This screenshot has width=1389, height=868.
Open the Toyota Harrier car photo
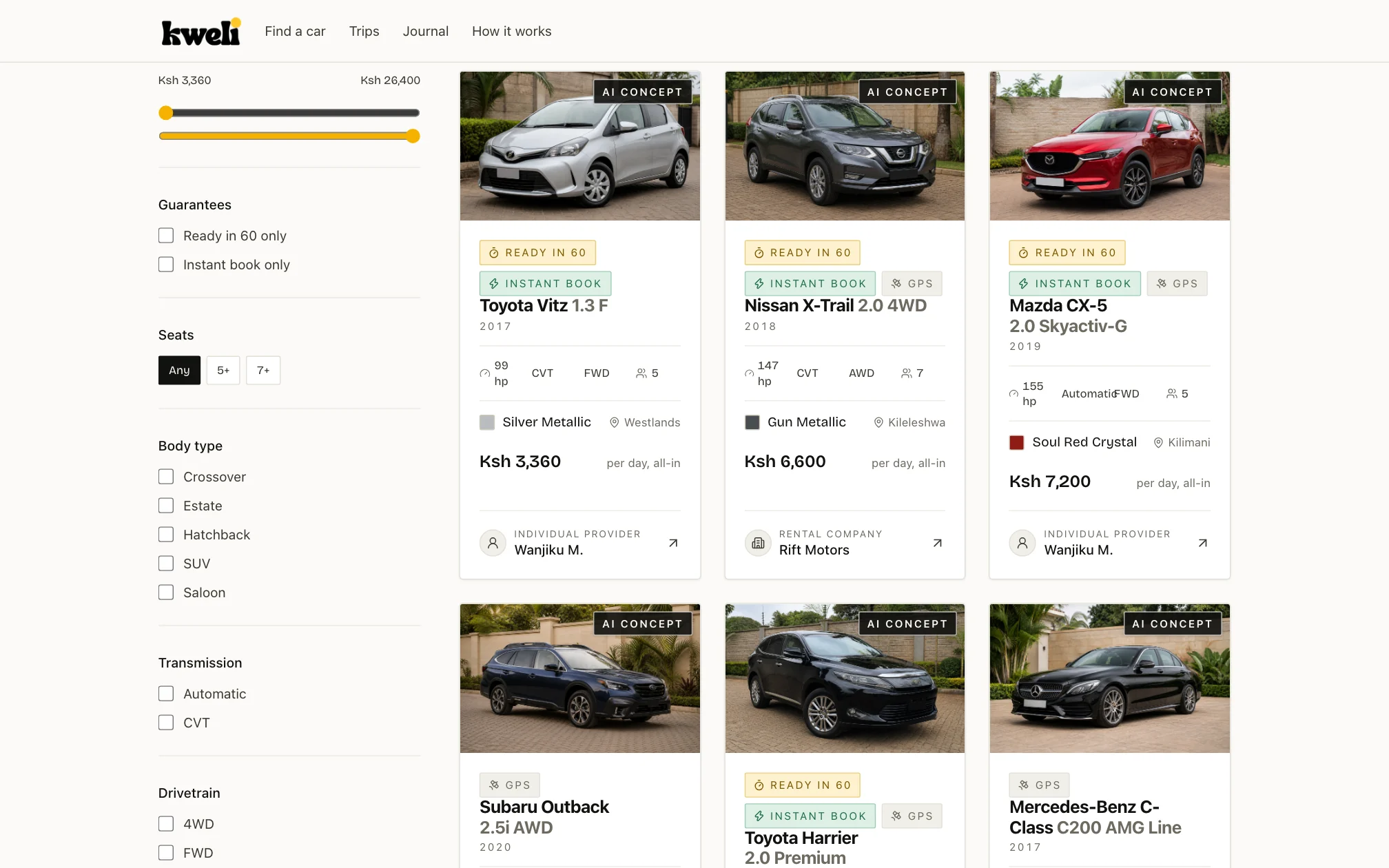pyautogui.click(x=845, y=679)
